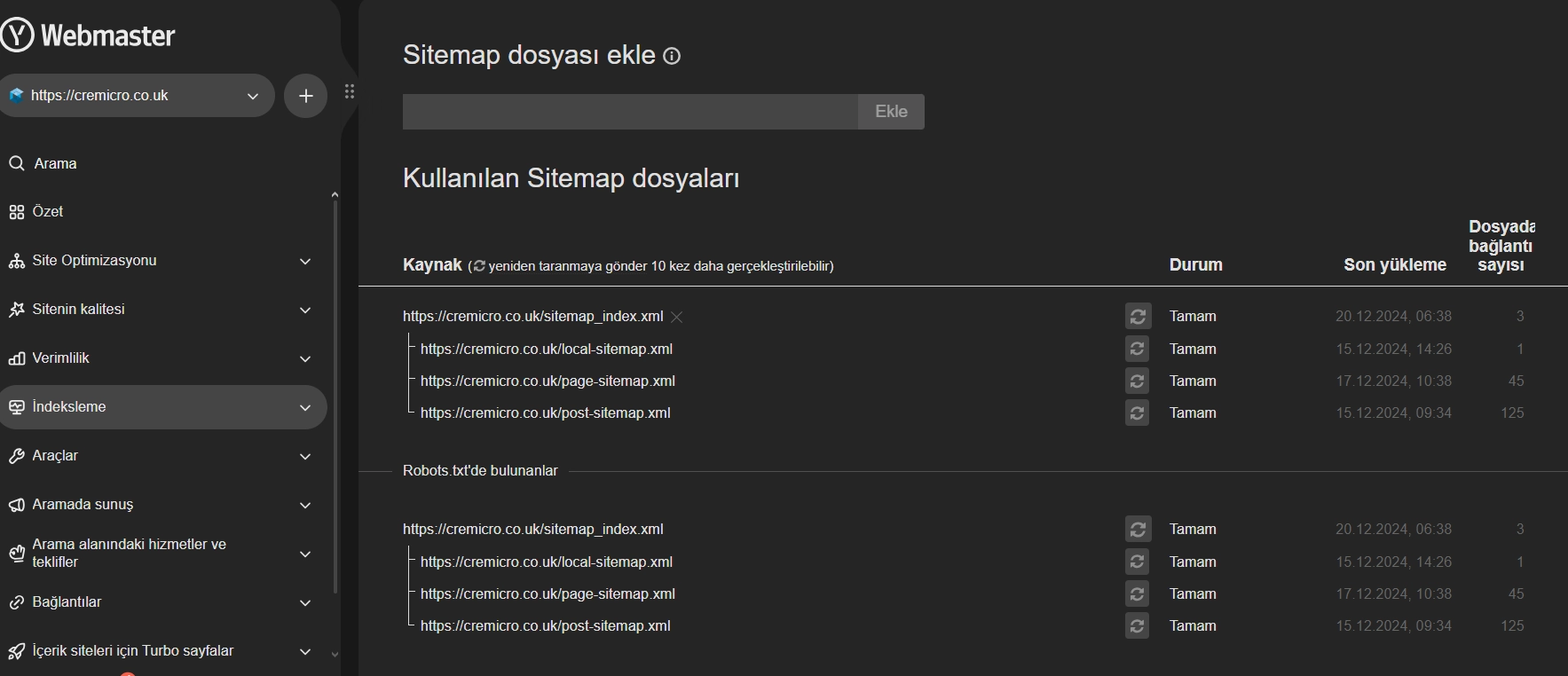
Task: Click the top post-sitemap.xml count 125
Action: pyautogui.click(x=1512, y=413)
